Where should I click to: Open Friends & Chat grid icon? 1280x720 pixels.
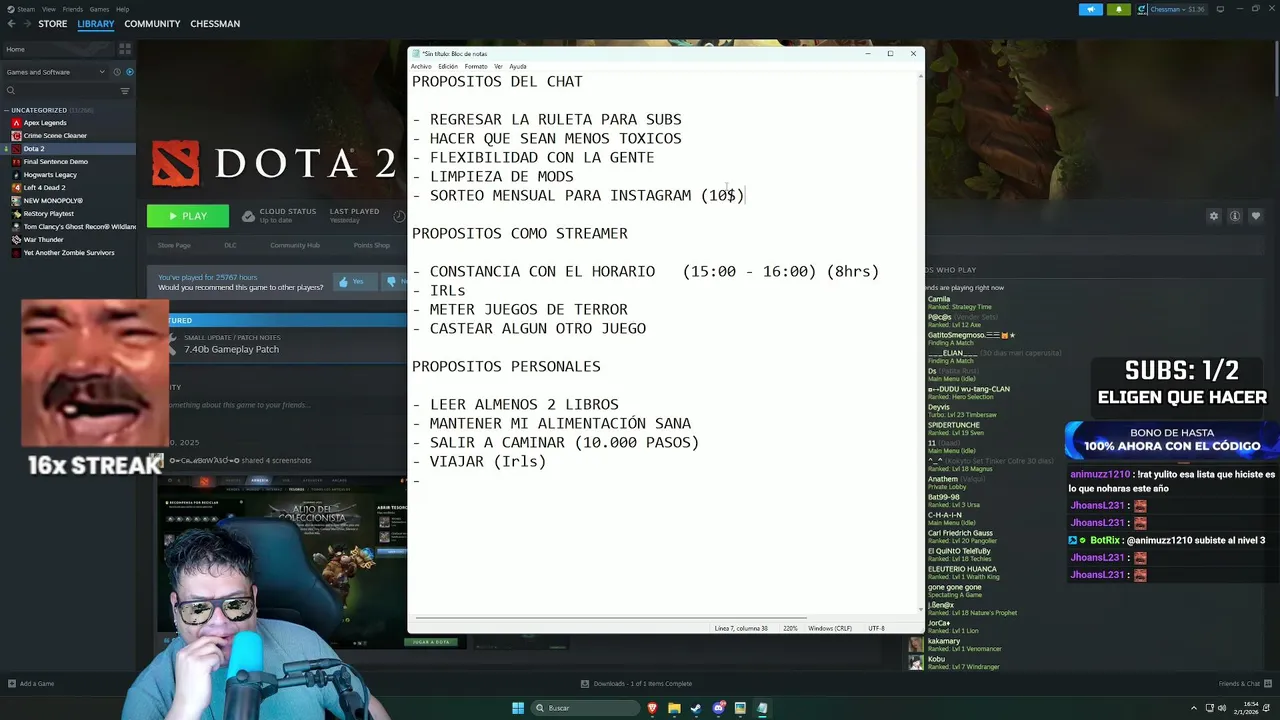(x=1269, y=684)
